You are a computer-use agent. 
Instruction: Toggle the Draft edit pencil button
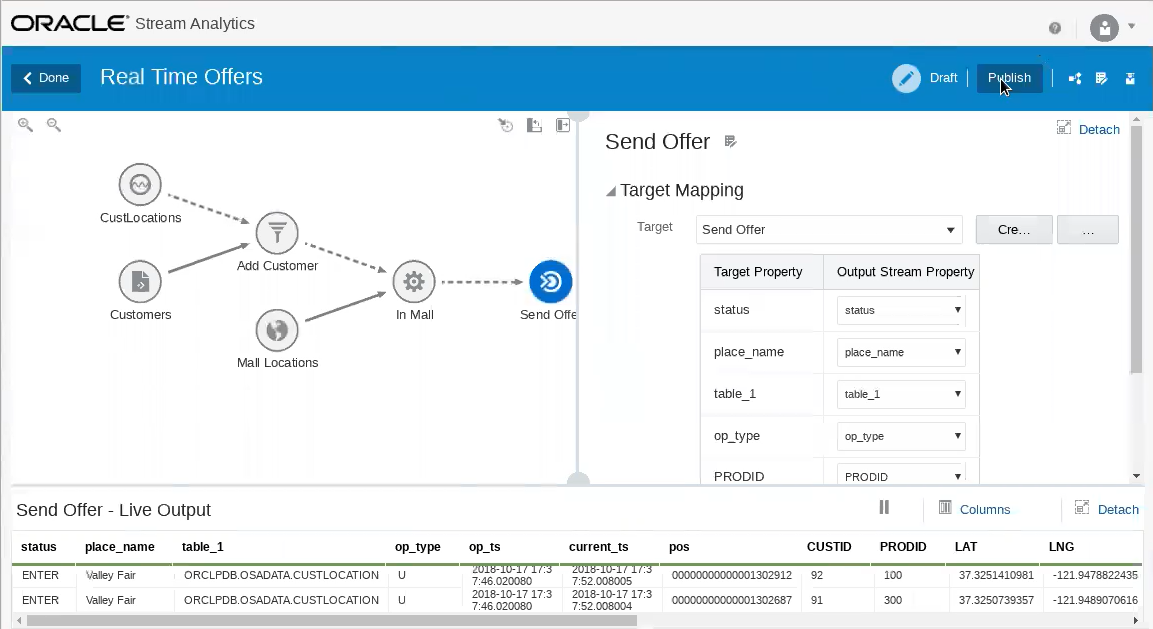[906, 78]
